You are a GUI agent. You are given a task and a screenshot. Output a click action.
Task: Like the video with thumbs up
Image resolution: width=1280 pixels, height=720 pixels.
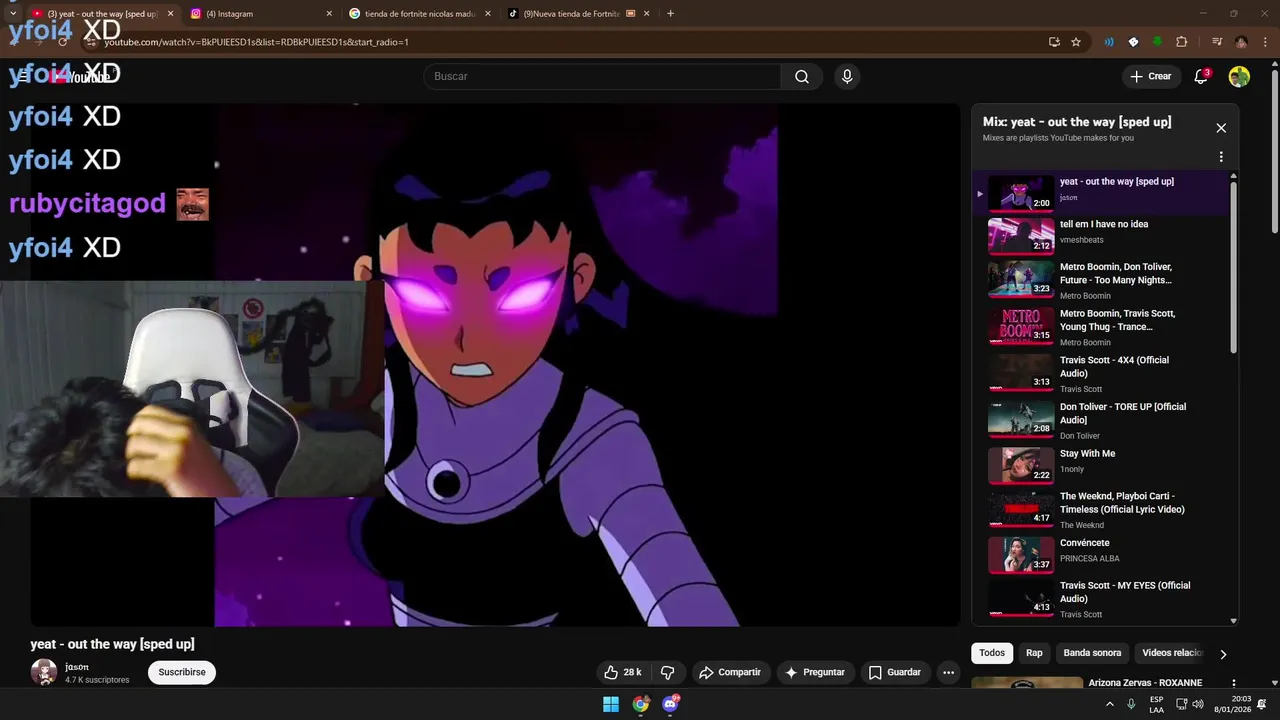[622, 672]
